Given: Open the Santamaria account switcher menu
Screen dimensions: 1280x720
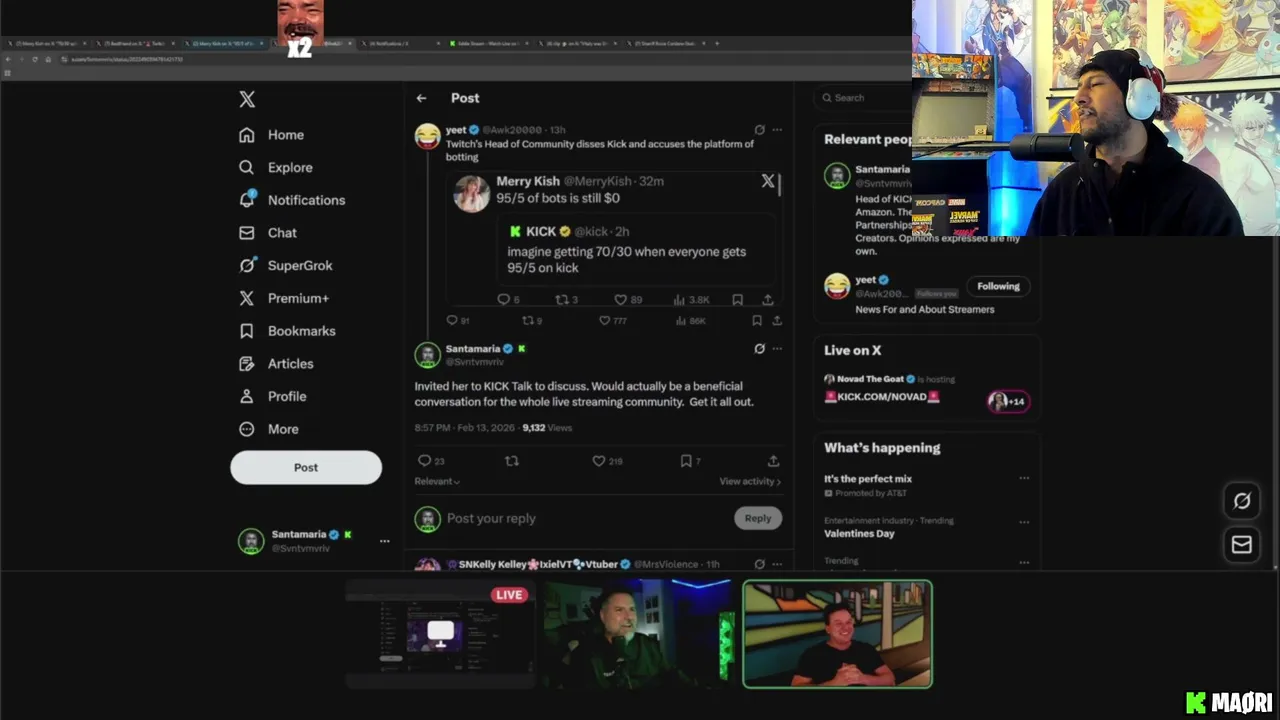Looking at the screenshot, I should coord(314,541).
